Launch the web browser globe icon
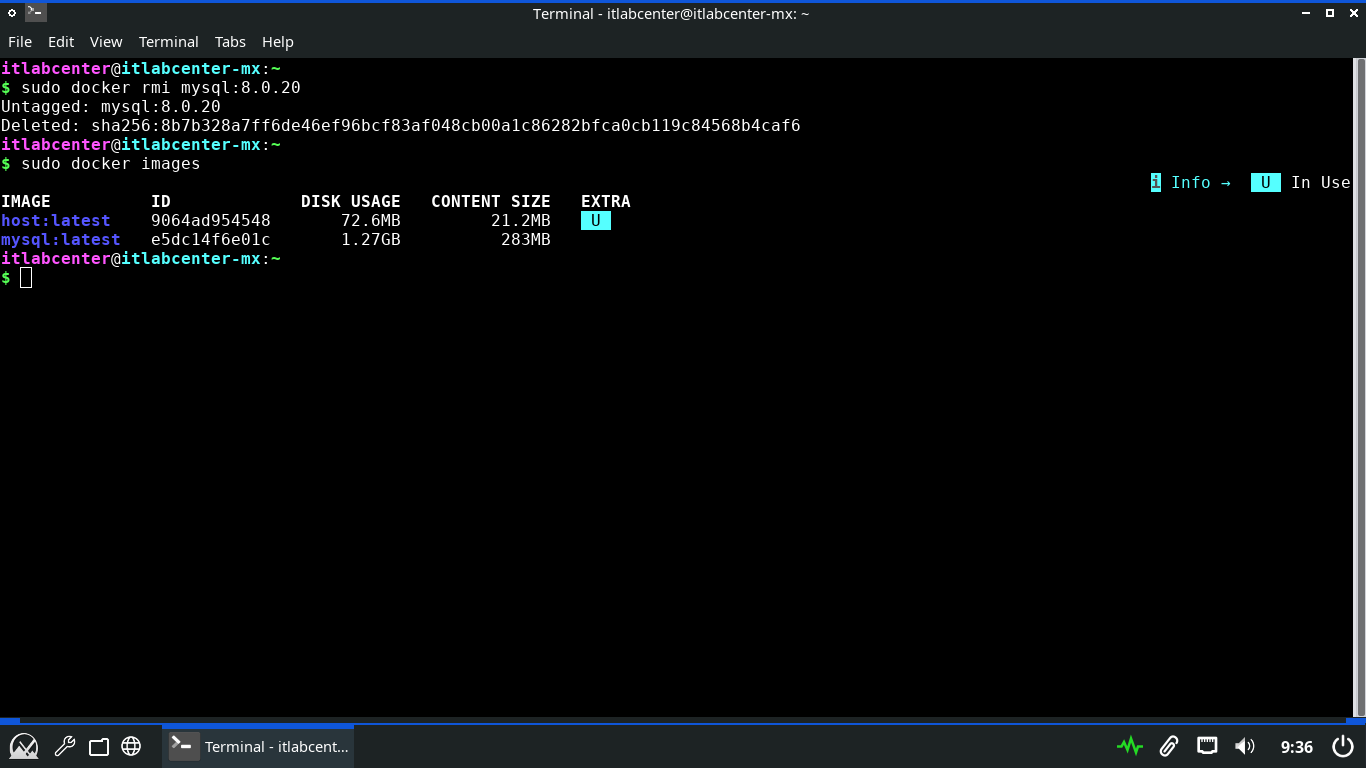This screenshot has height=768, width=1366. click(131, 746)
